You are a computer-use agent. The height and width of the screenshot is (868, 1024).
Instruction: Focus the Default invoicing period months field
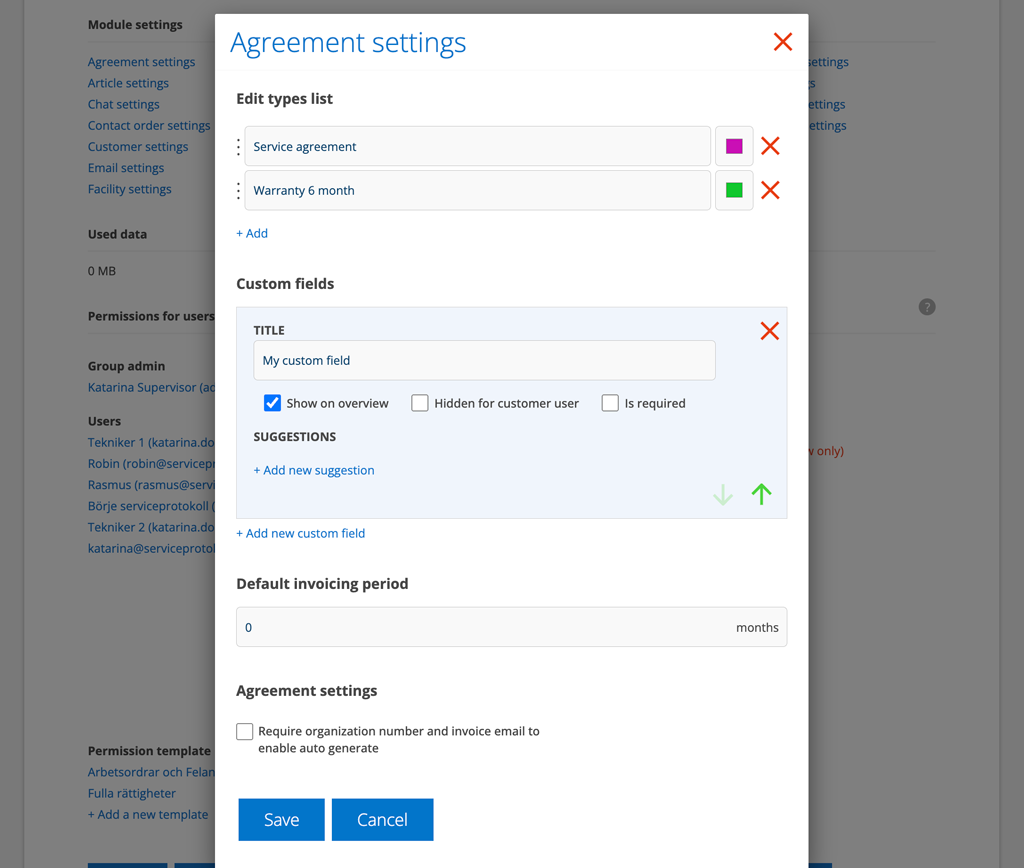[511, 627]
